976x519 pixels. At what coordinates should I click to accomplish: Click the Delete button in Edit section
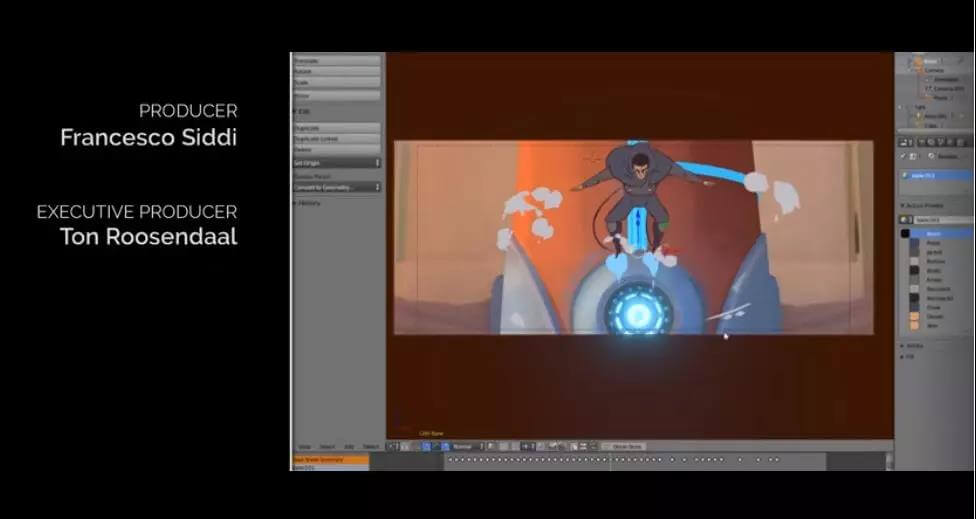[x=337, y=149]
